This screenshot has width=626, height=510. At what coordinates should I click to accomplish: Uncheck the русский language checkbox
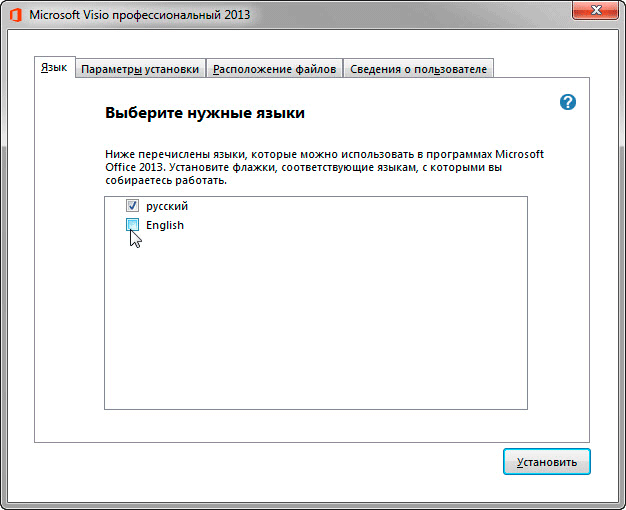[x=133, y=206]
